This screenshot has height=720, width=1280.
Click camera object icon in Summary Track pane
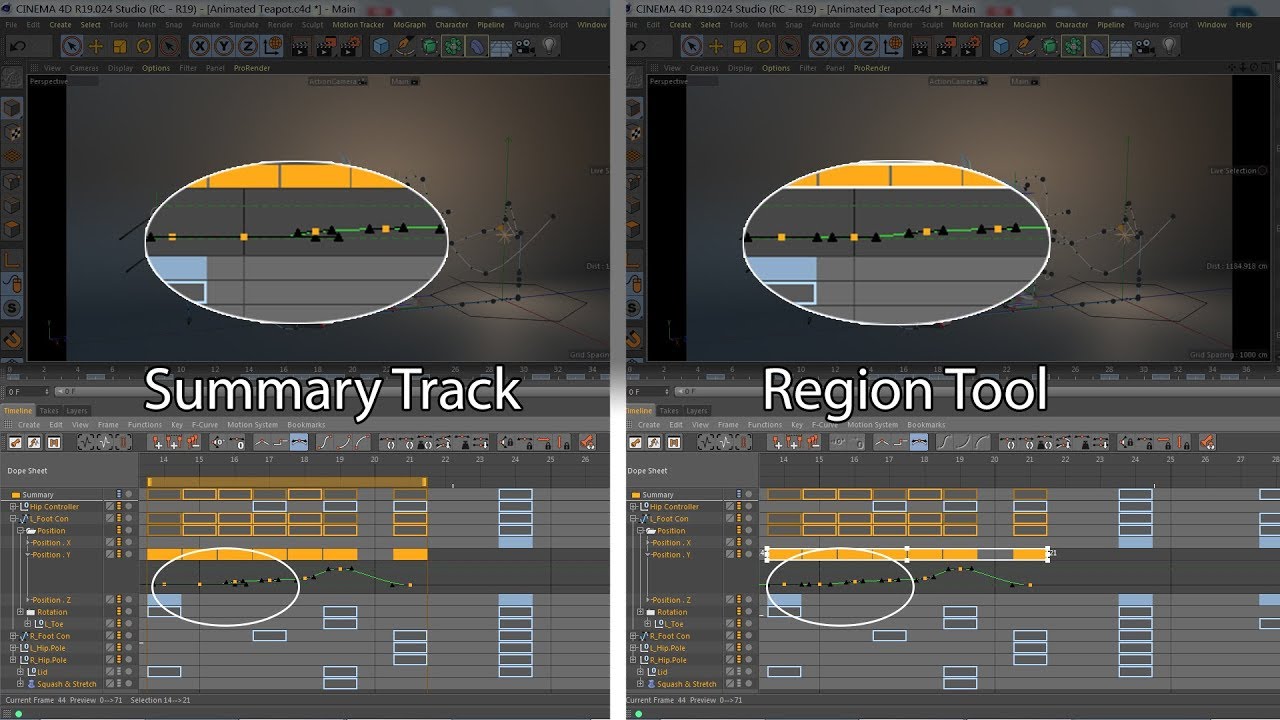[526, 45]
